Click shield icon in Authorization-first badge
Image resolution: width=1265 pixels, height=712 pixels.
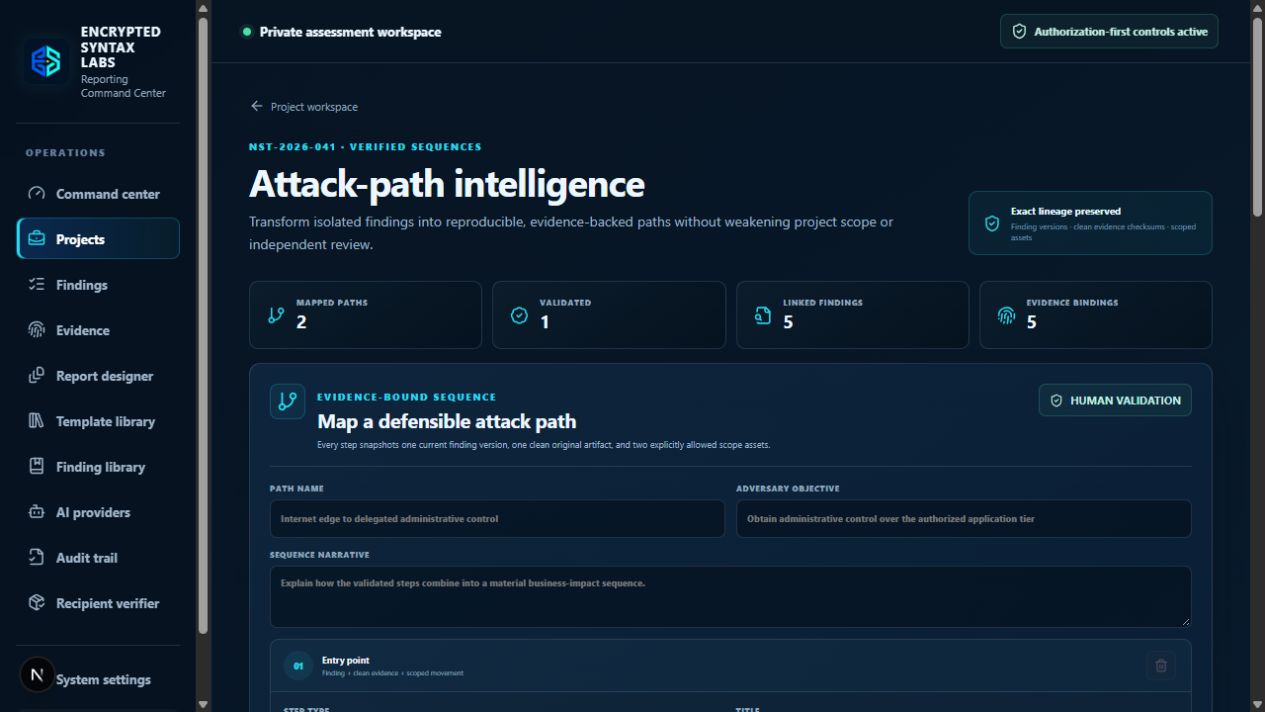click(x=1019, y=31)
